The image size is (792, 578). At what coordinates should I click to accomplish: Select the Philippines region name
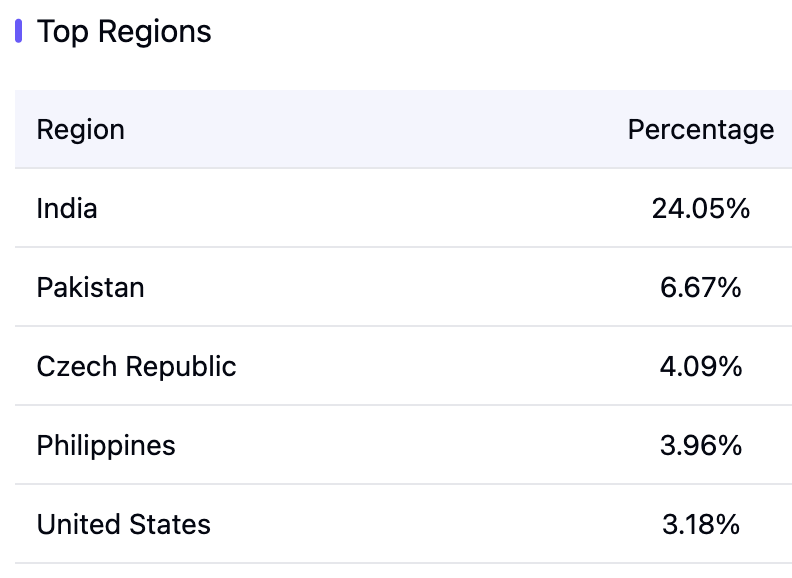tap(106, 446)
